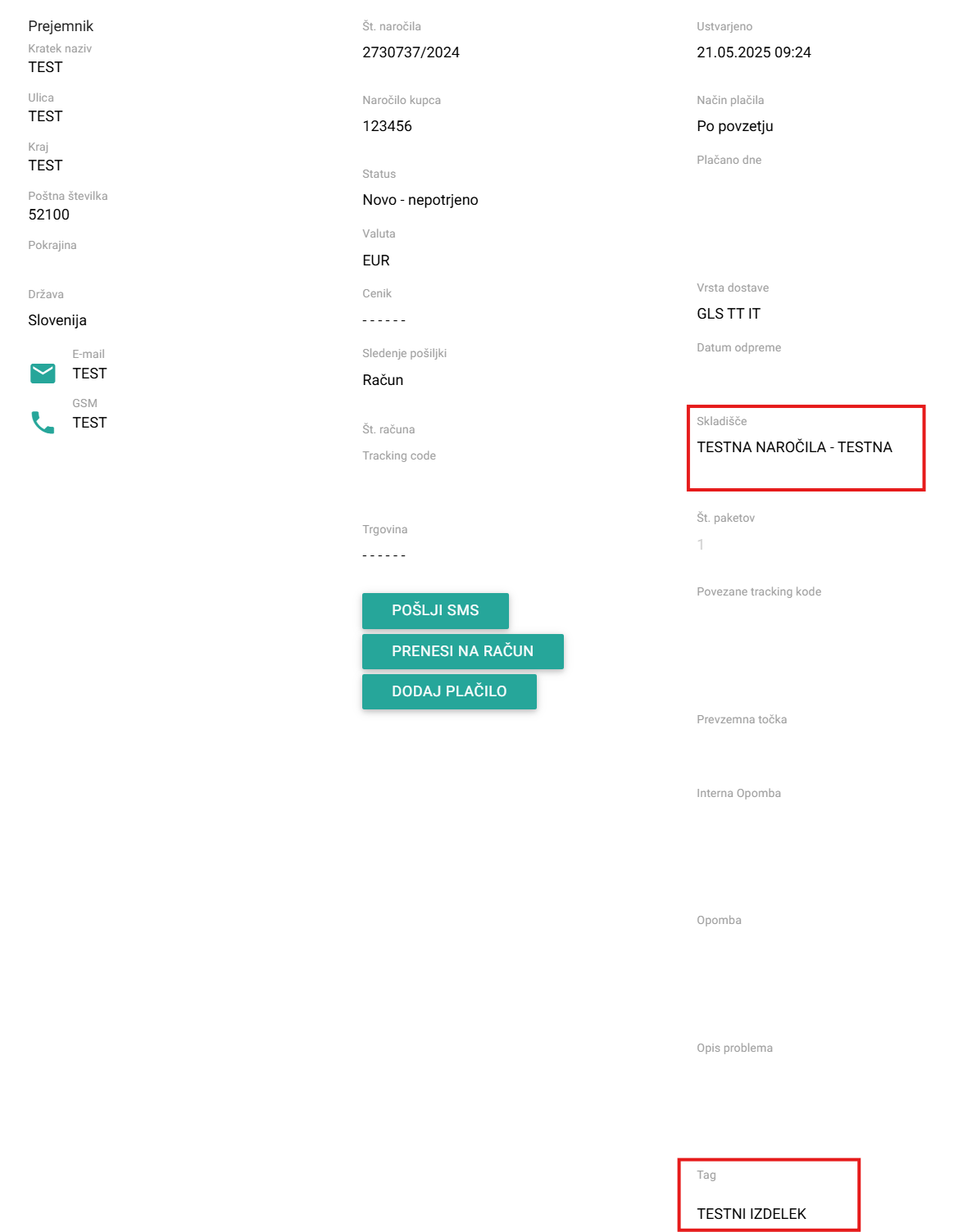The width and height of the screenshot is (972, 1232).
Task: Click the Plačano dne label
Action: click(x=729, y=160)
